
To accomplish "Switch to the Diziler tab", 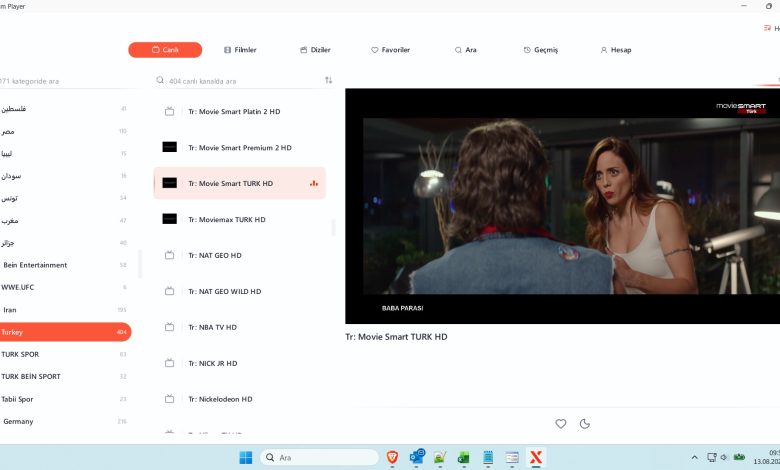I will point(315,50).
